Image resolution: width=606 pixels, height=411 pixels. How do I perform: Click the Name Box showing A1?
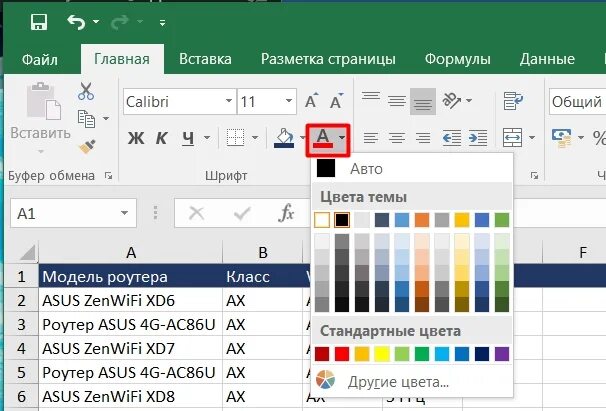[x=73, y=213]
